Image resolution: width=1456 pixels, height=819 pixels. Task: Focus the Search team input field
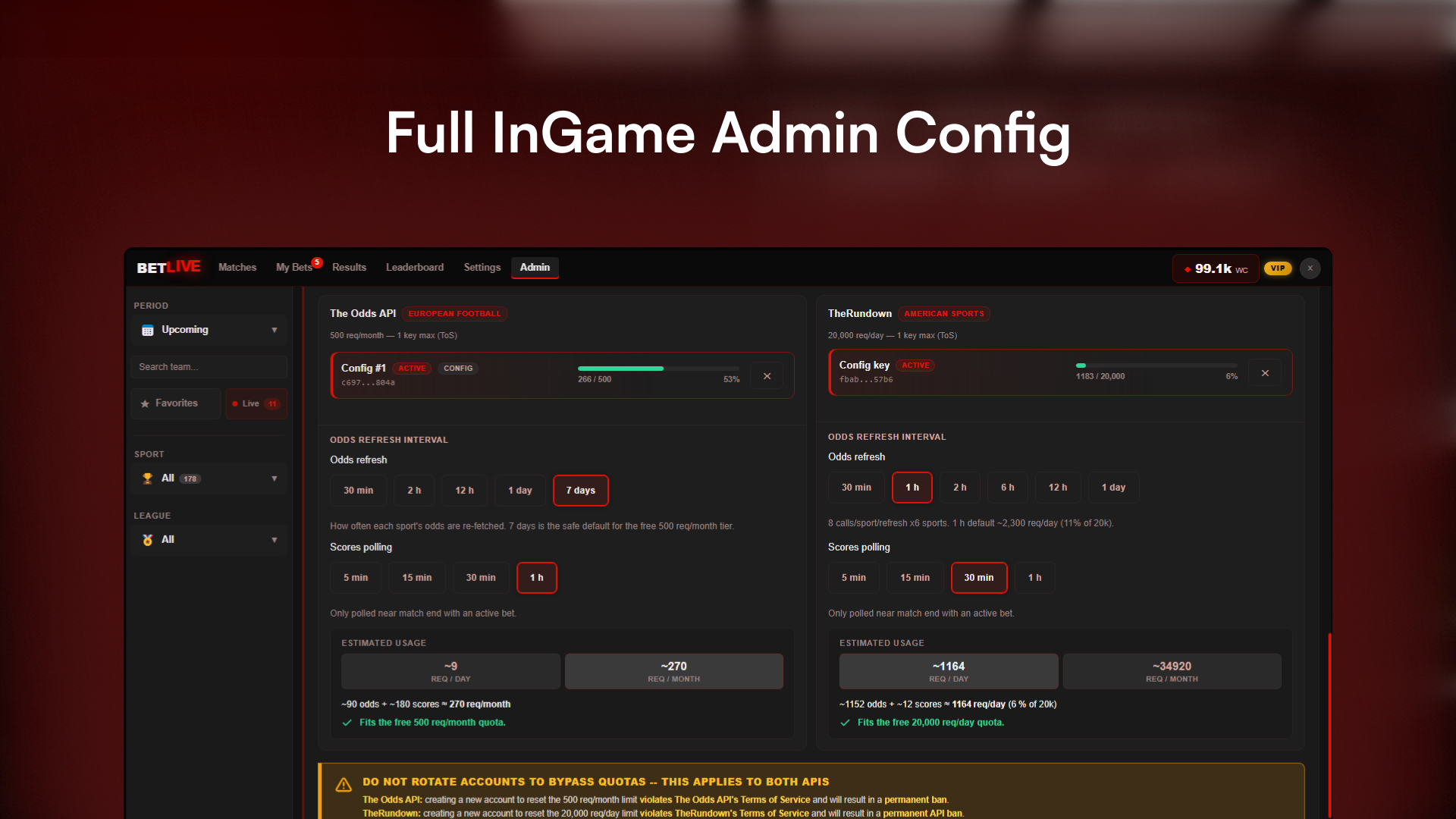[x=209, y=367]
